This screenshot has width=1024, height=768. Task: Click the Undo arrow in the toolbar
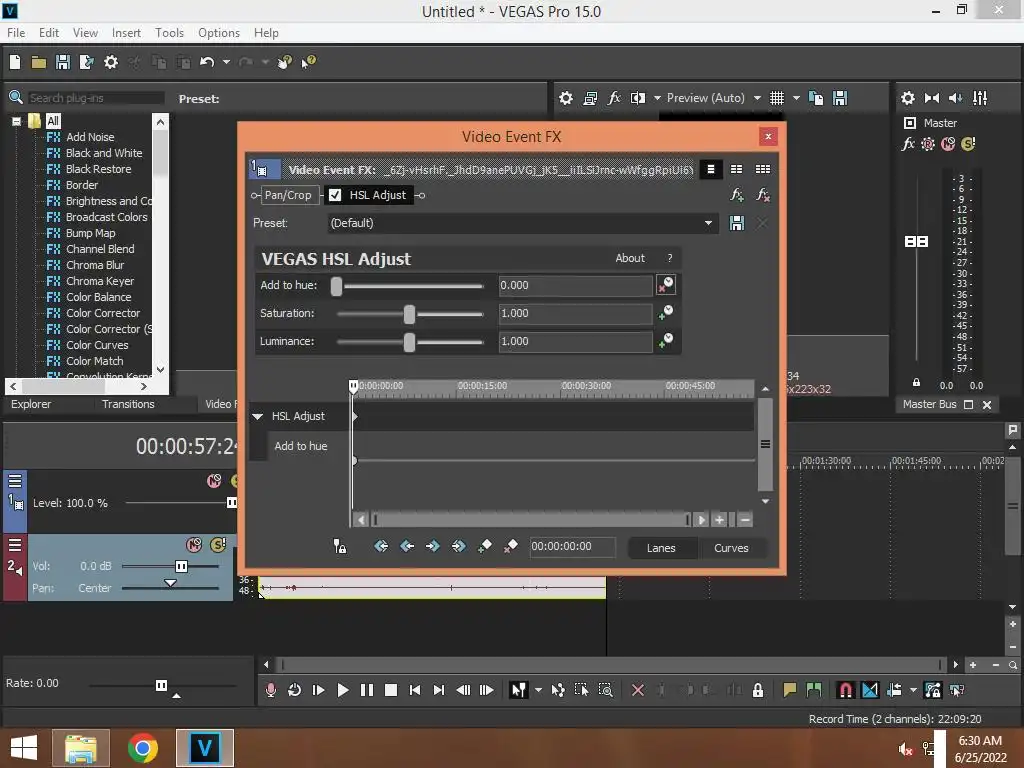pyautogui.click(x=207, y=62)
